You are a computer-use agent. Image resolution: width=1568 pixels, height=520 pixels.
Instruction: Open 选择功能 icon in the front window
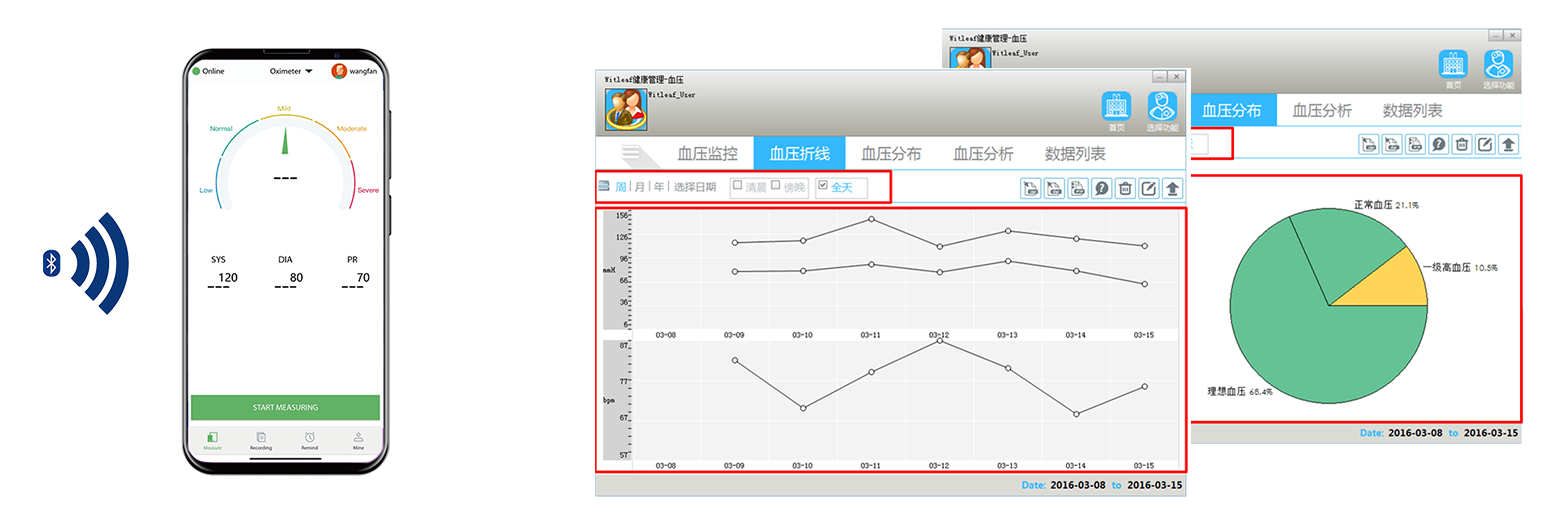tap(1161, 107)
